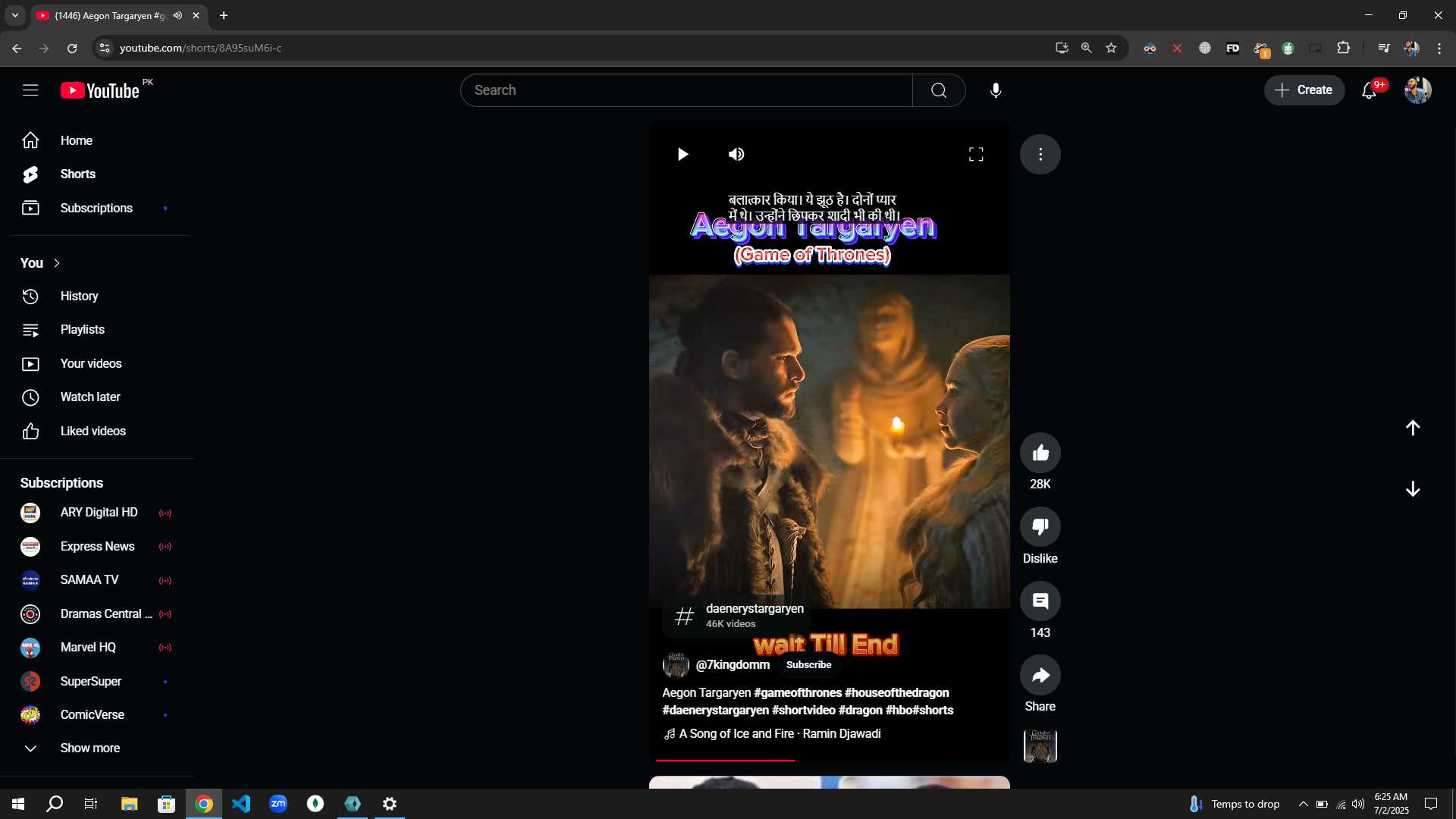The image size is (1456, 819).
Task: View site information icon in address bar
Action: pos(105,48)
